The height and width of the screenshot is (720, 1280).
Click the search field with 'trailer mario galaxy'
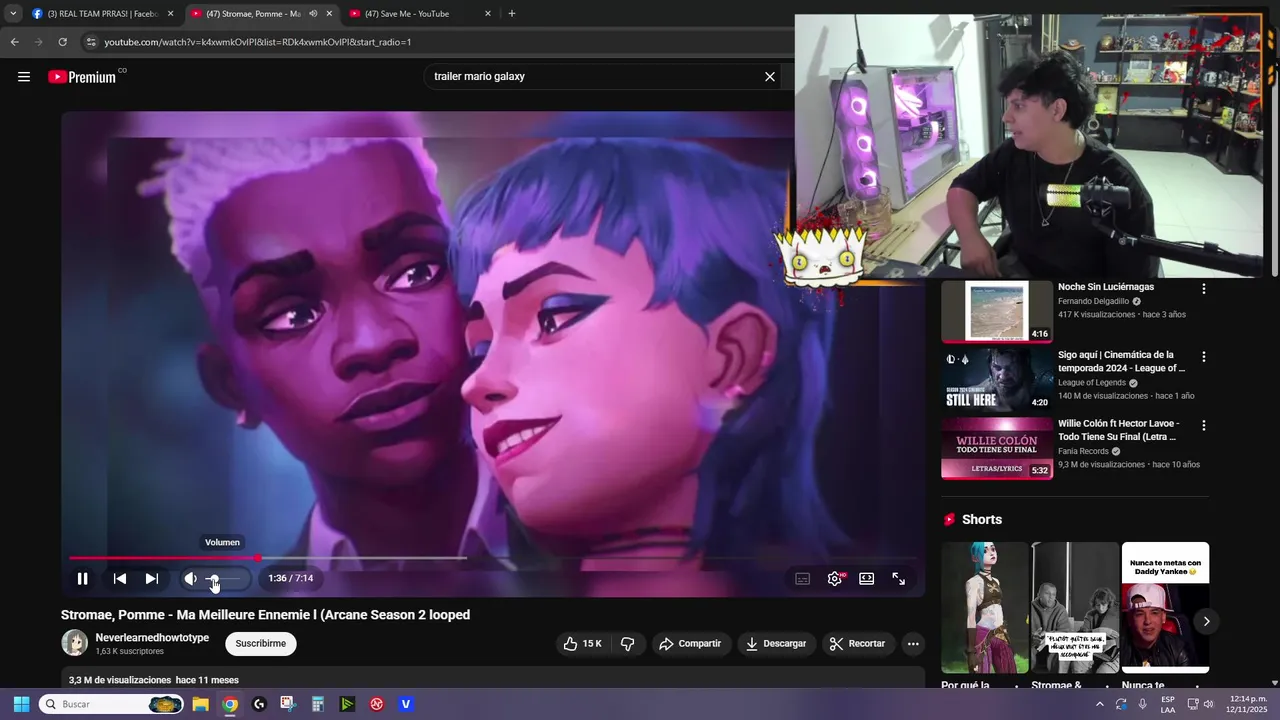pos(595,76)
